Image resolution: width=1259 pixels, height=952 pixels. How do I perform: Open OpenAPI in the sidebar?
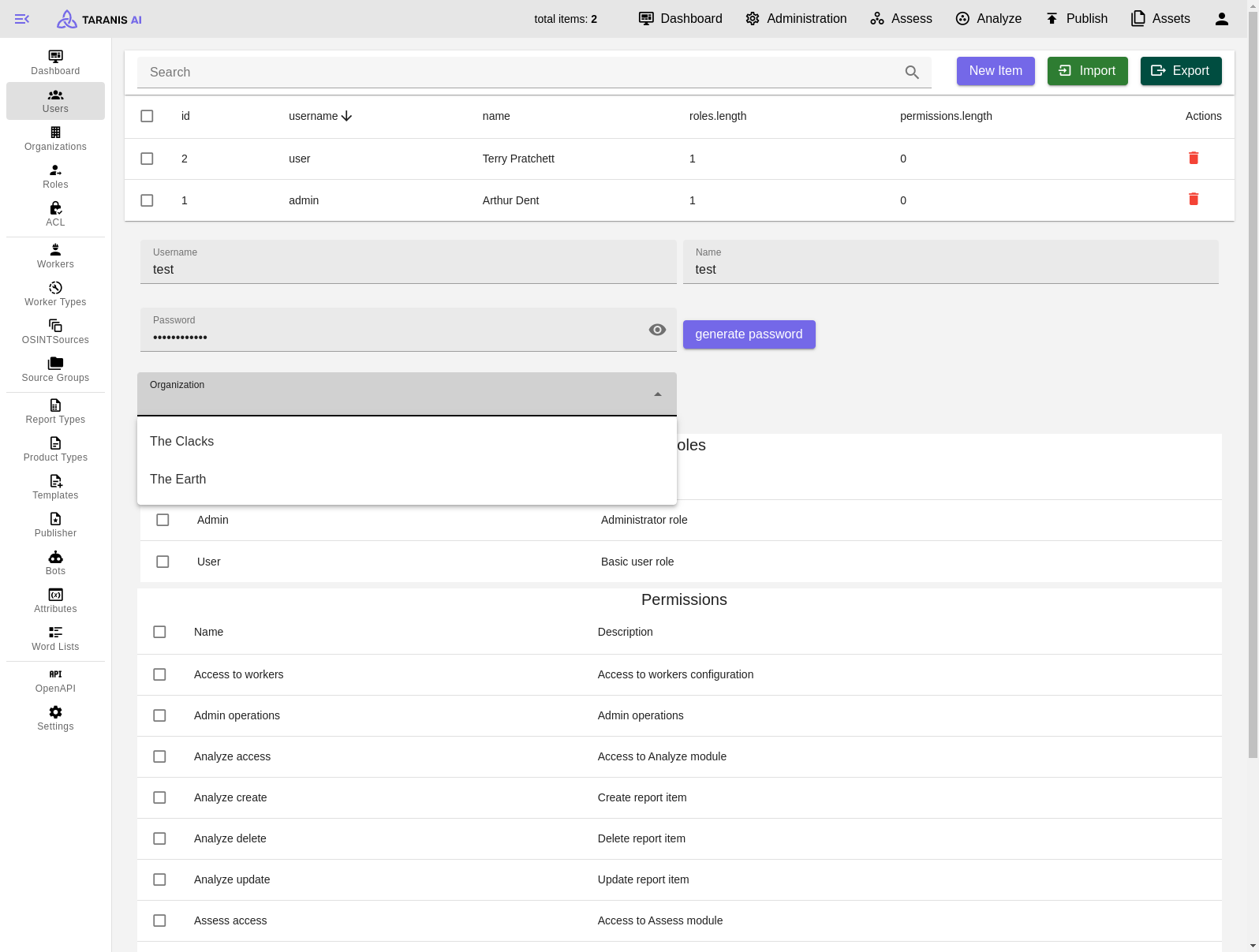click(55, 681)
